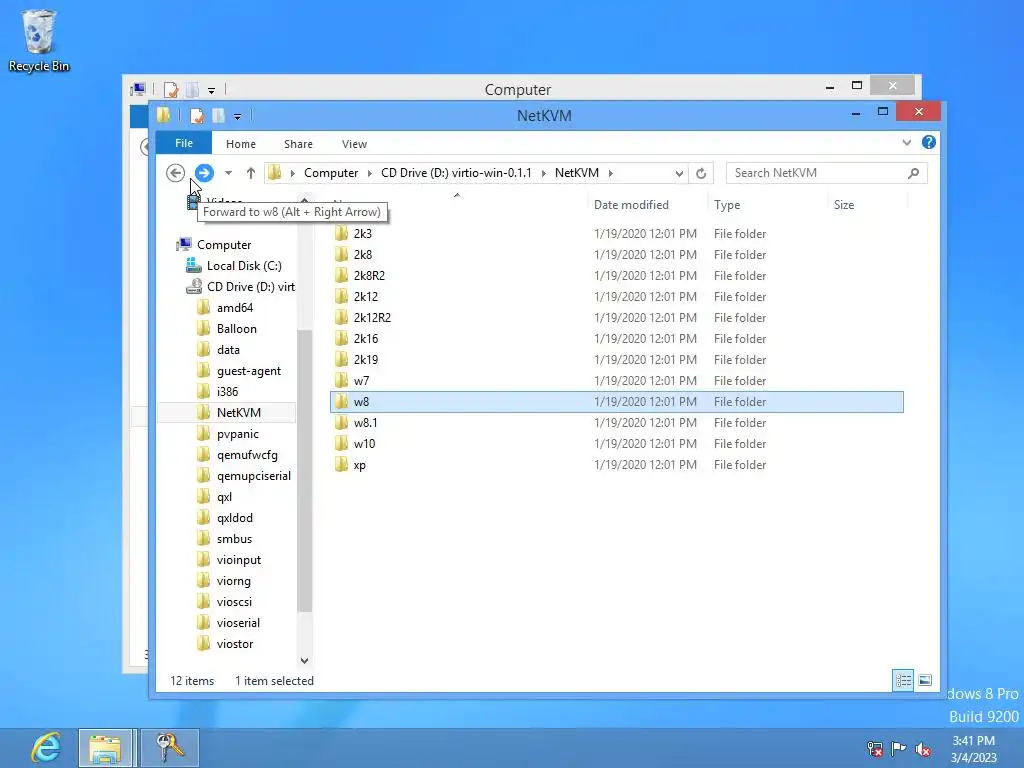Click CD Drive (D:) virtio-win-0.1.1 breadcrumb
Image resolution: width=1024 pixels, height=768 pixels.
[x=456, y=173]
